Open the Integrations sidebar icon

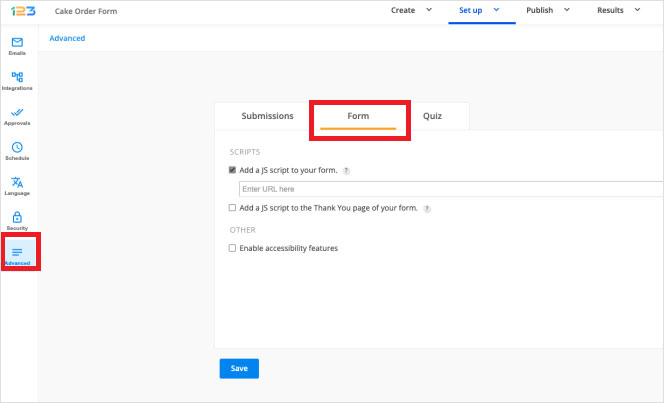(17, 77)
